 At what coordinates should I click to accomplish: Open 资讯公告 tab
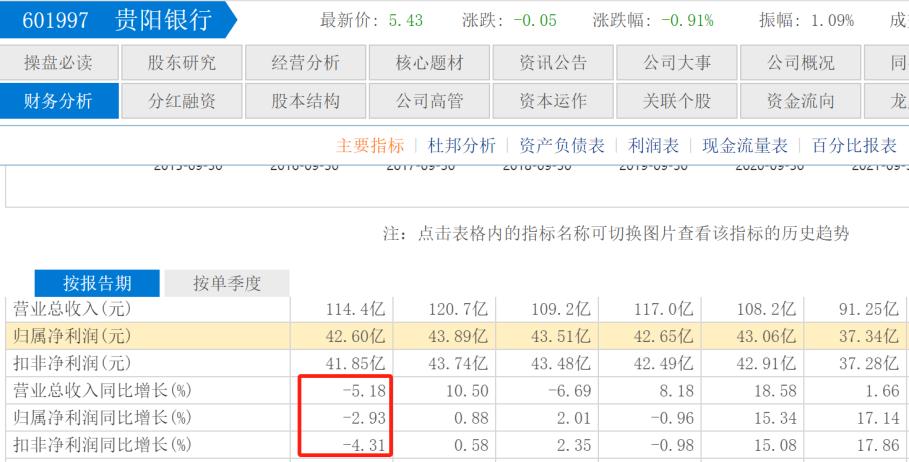point(553,63)
